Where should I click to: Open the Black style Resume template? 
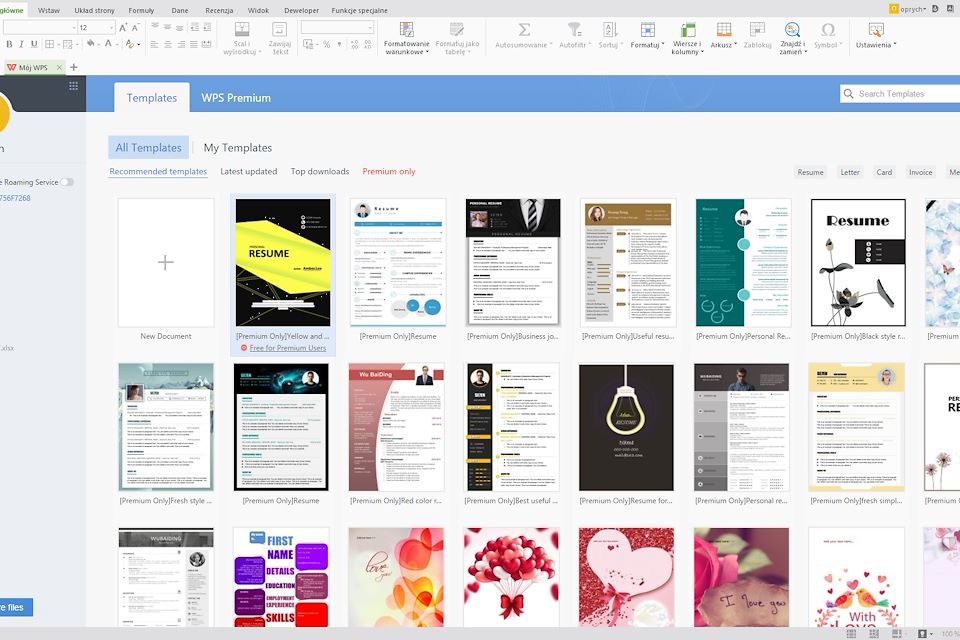[x=858, y=262]
